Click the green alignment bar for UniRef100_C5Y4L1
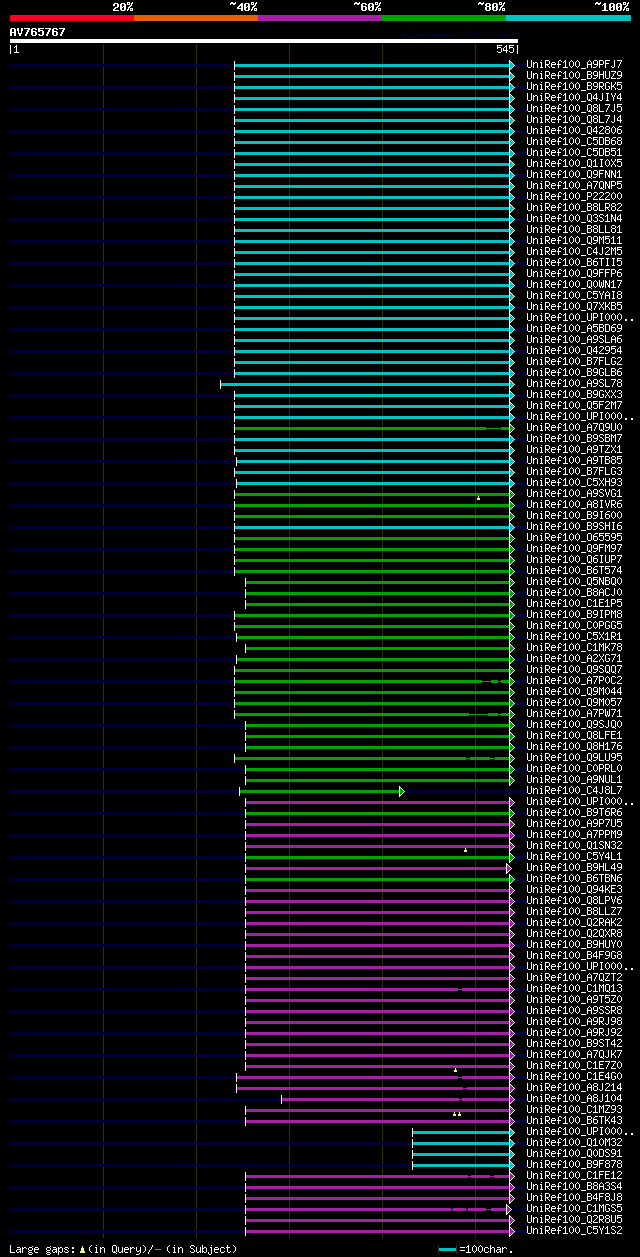 377,856
